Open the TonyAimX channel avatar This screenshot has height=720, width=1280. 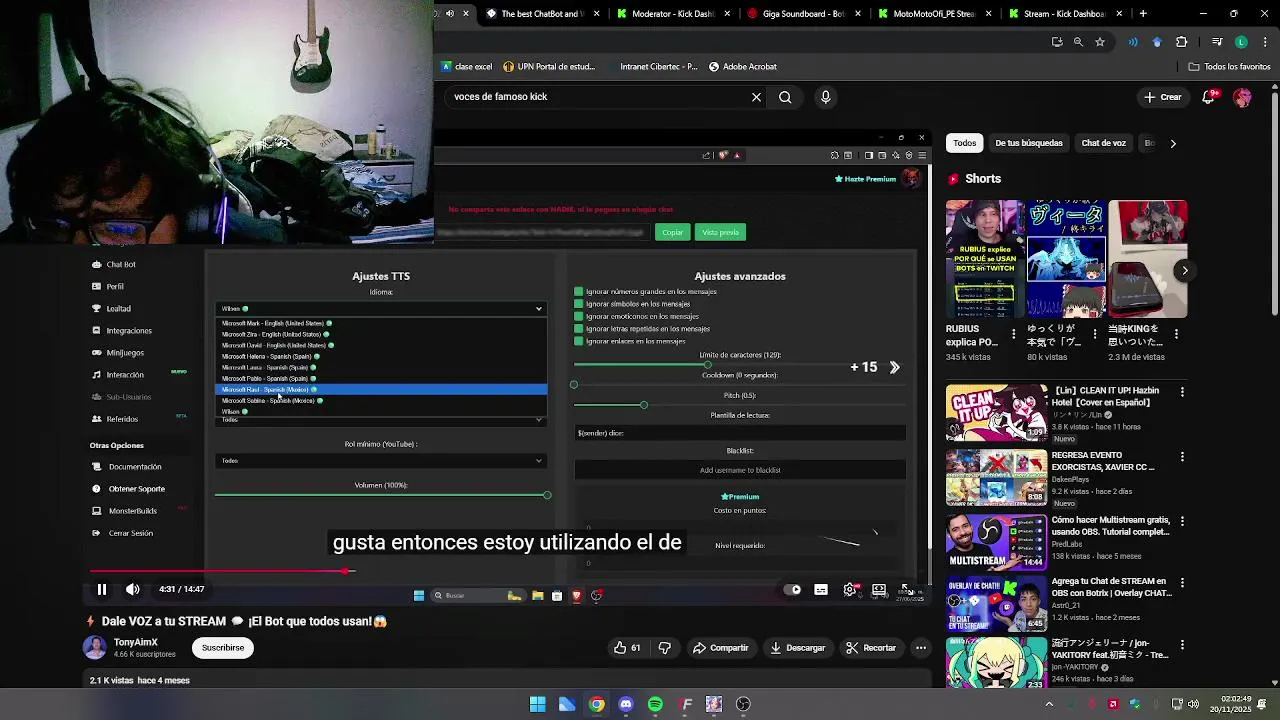(x=95, y=647)
